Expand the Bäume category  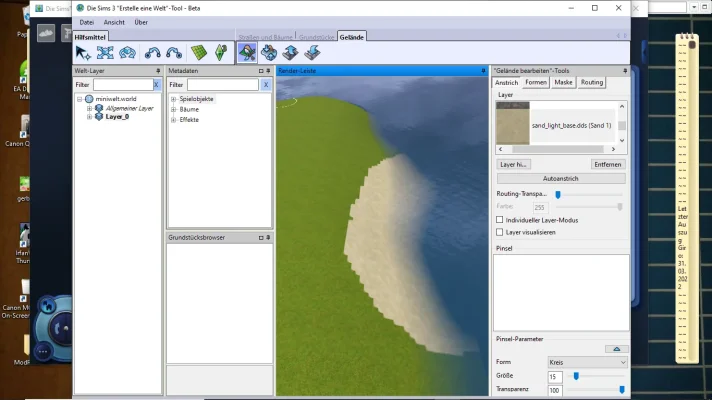coord(173,109)
